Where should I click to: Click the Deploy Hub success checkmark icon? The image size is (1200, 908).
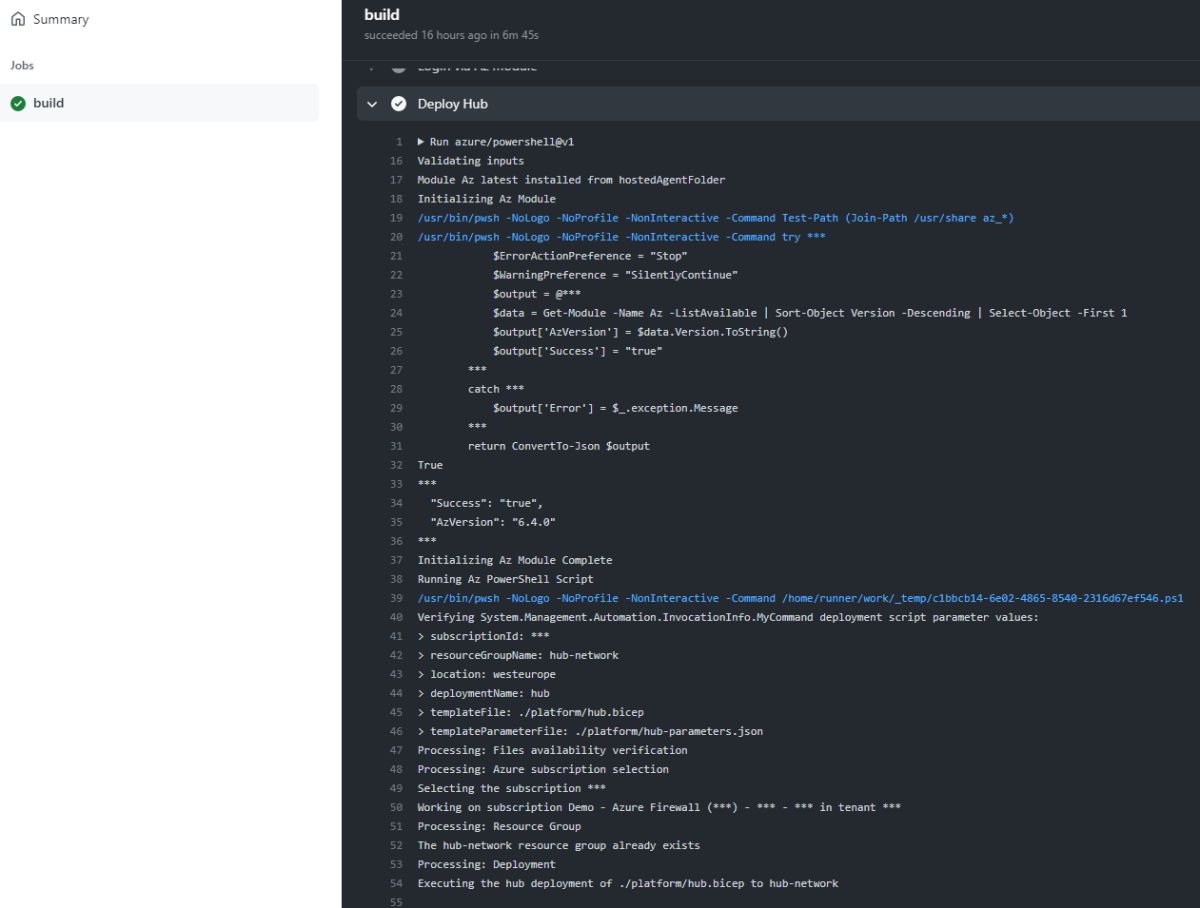pyautogui.click(x=399, y=104)
